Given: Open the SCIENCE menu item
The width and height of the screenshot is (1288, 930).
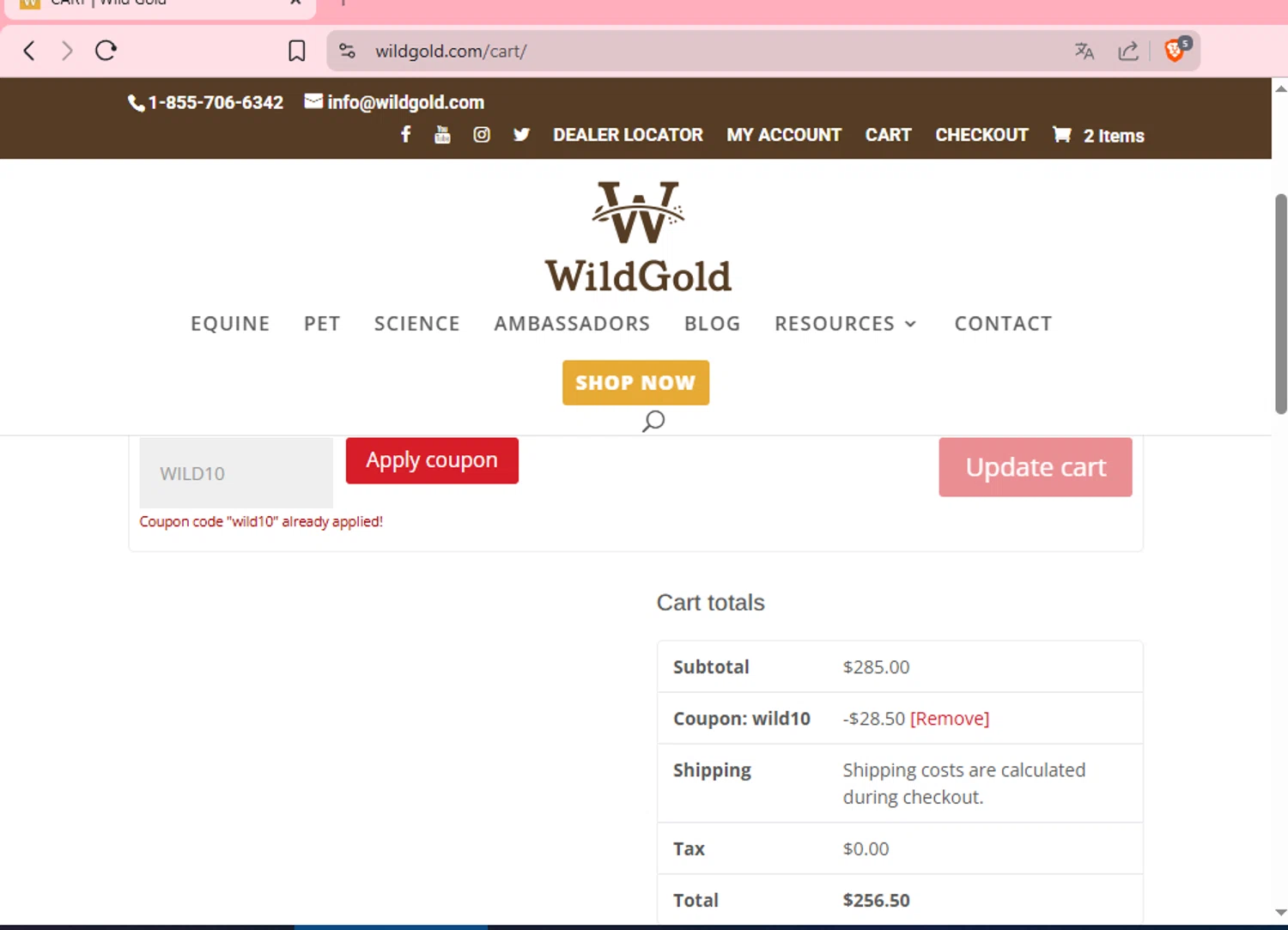Looking at the screenshot, I should tap(417, 324).
